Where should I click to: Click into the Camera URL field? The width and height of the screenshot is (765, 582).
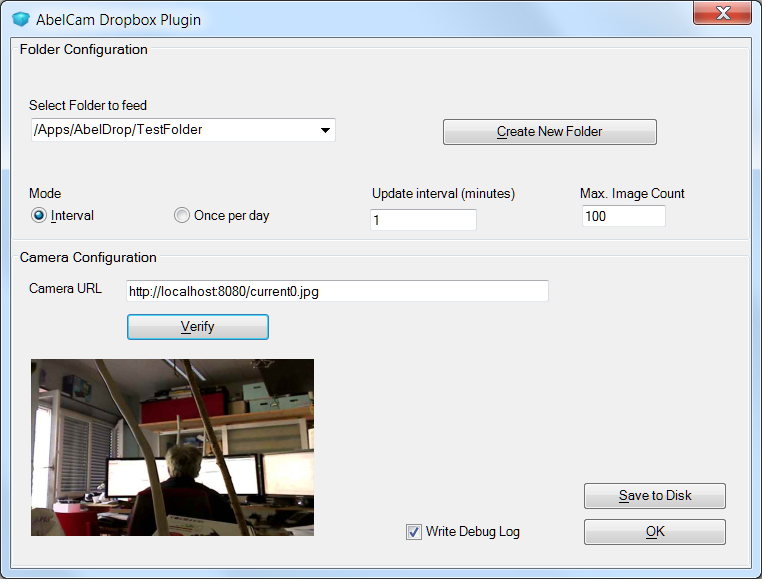tap(337, 291)
